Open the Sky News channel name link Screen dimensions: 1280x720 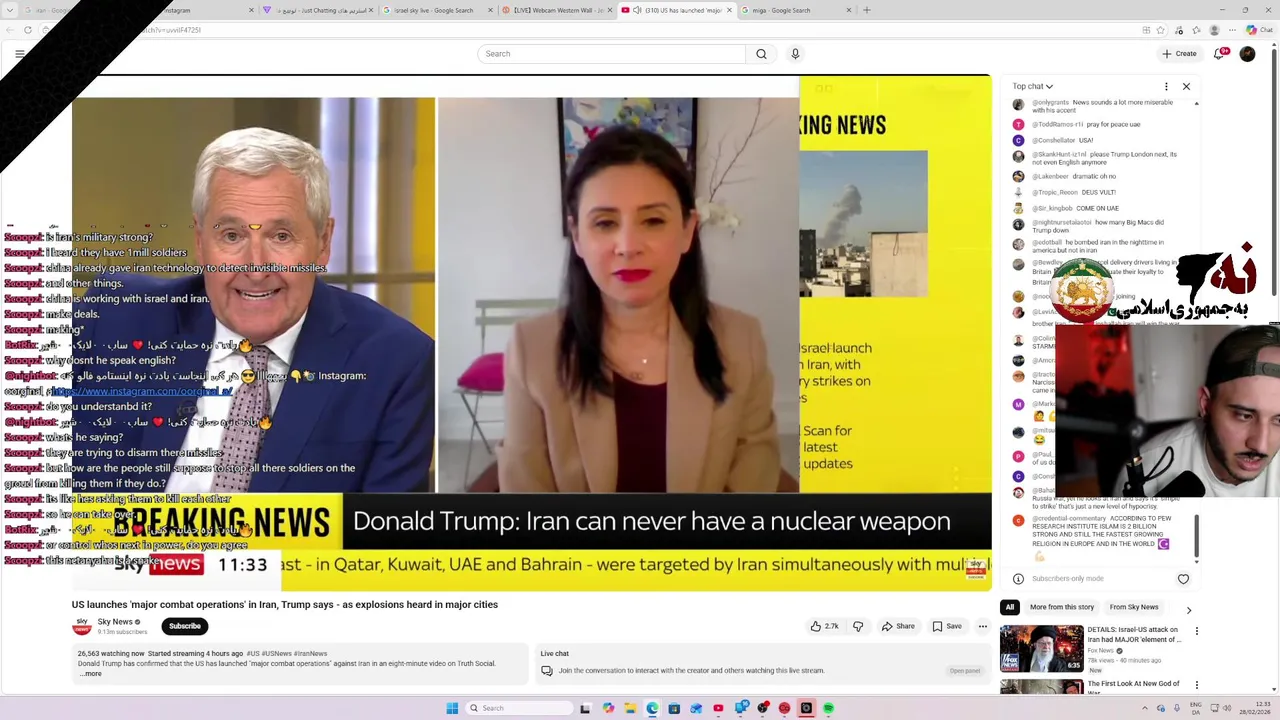pos(115,622)
